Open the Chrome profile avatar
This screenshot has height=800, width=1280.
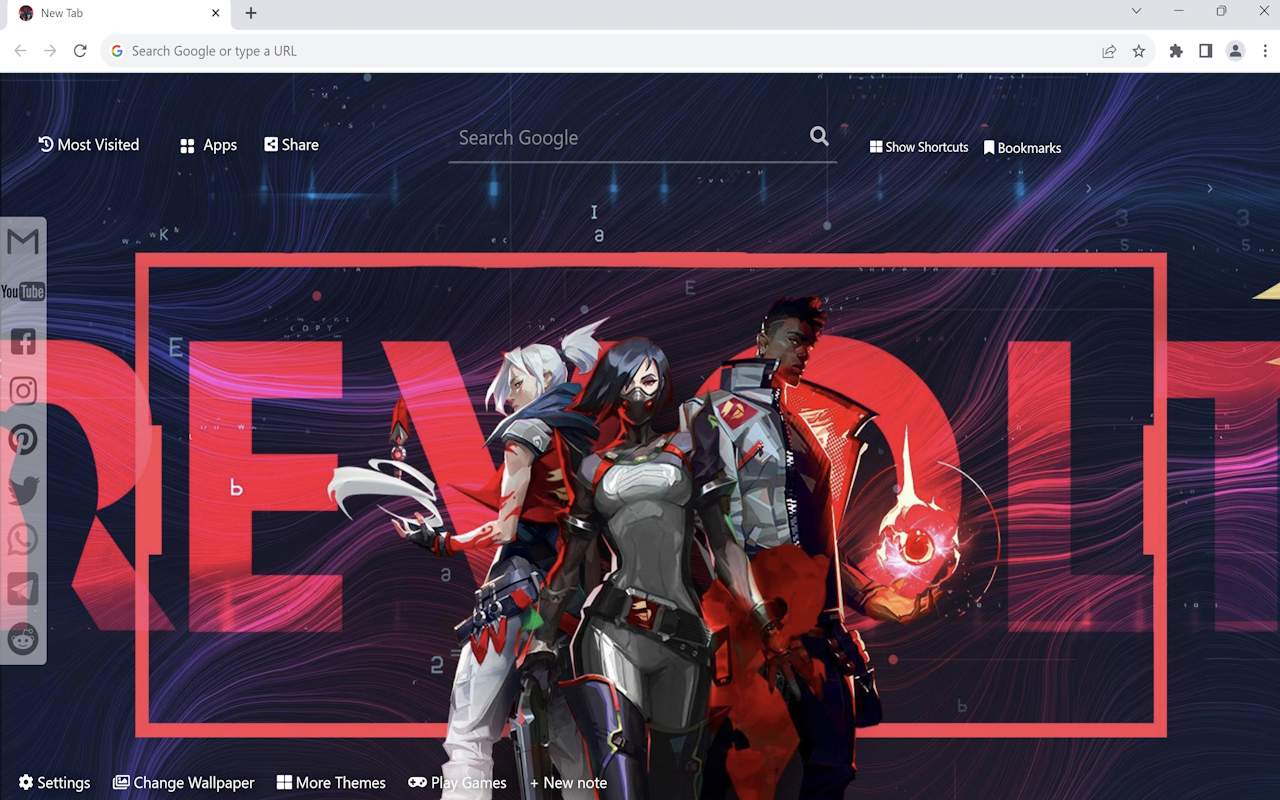click(1236, 51)
